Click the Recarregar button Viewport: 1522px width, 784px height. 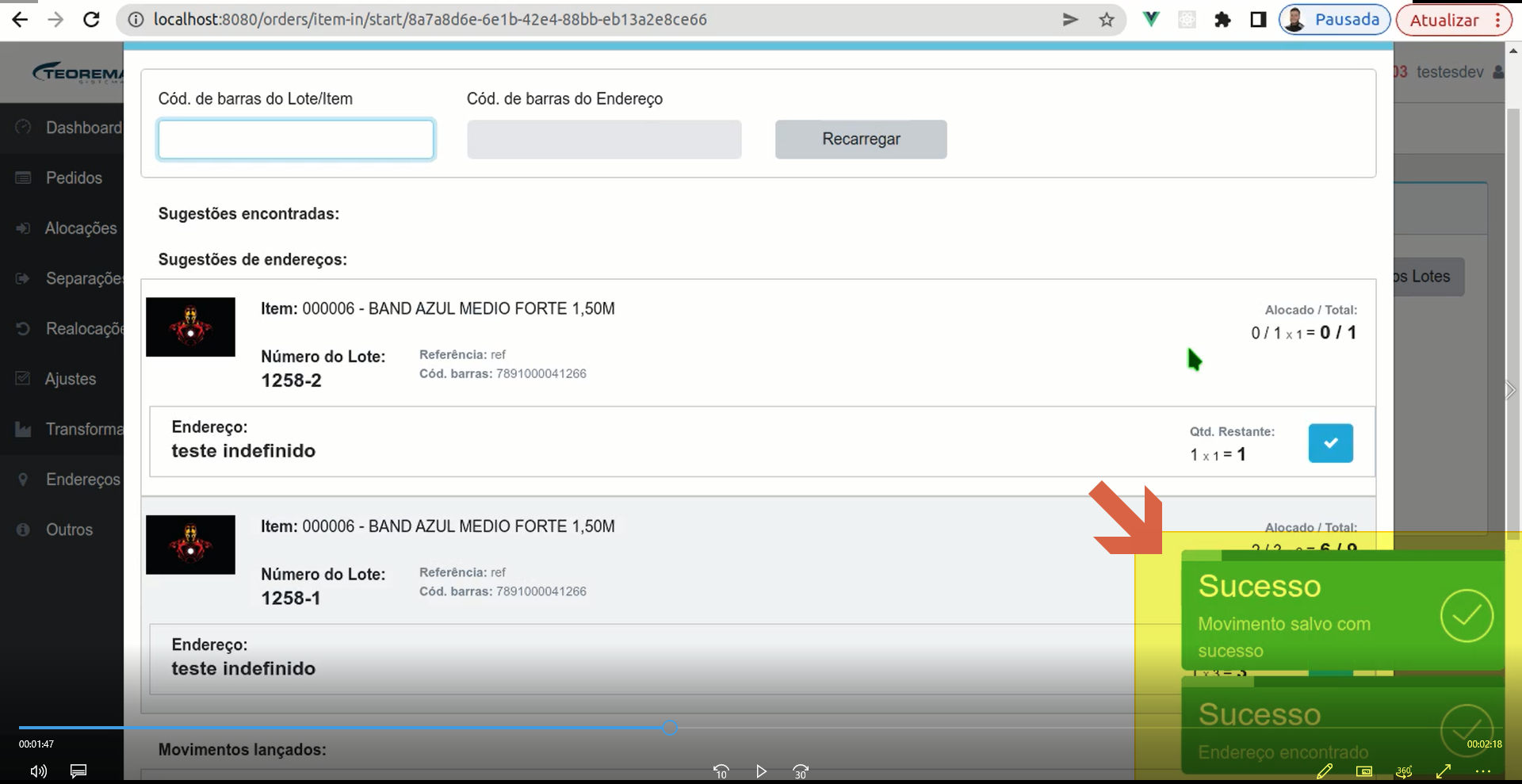click(x=861, y=140)
